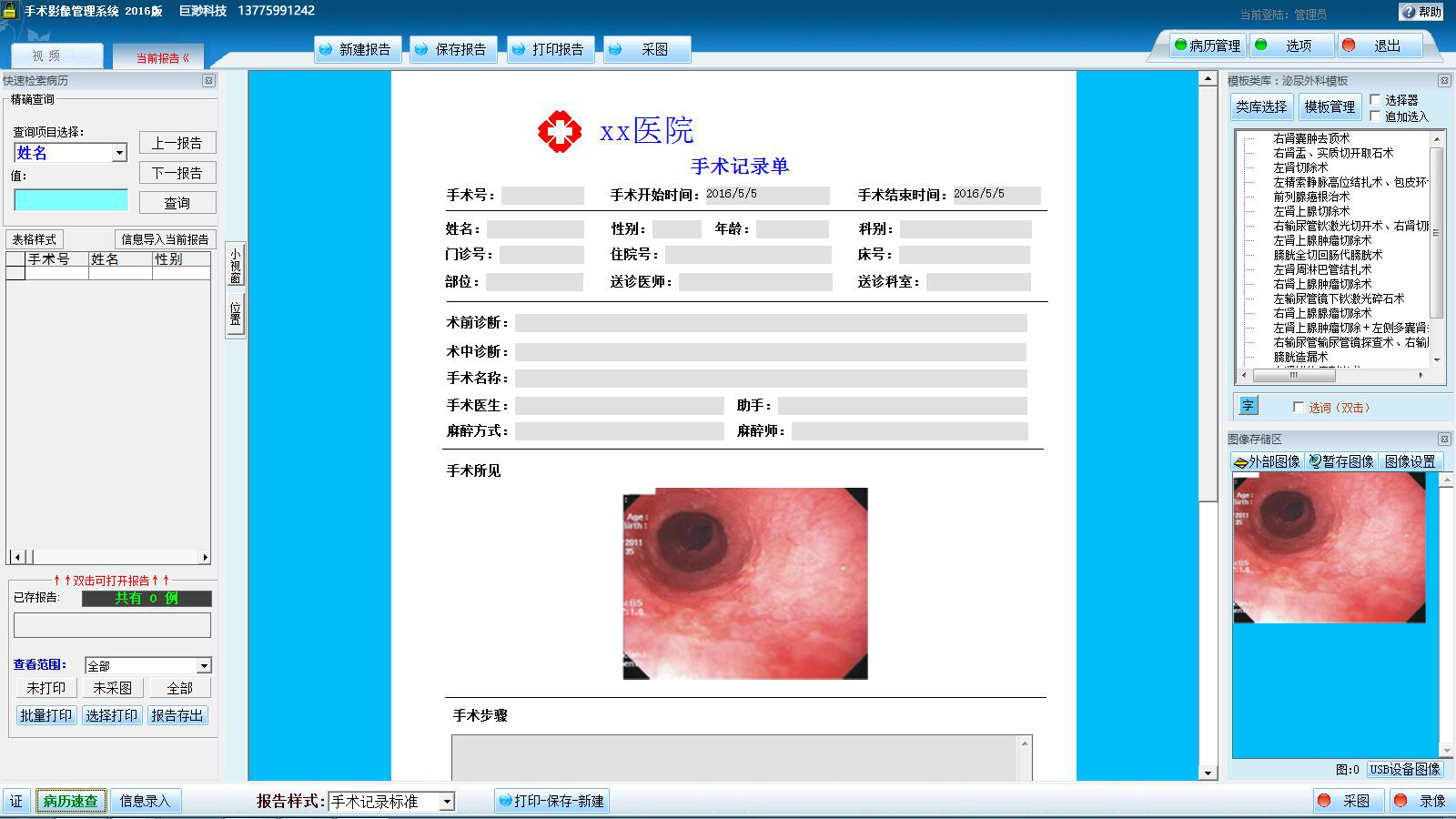Click the 模板管理 button
This screenshot has width=1456, height=819.
(1330, 106)
